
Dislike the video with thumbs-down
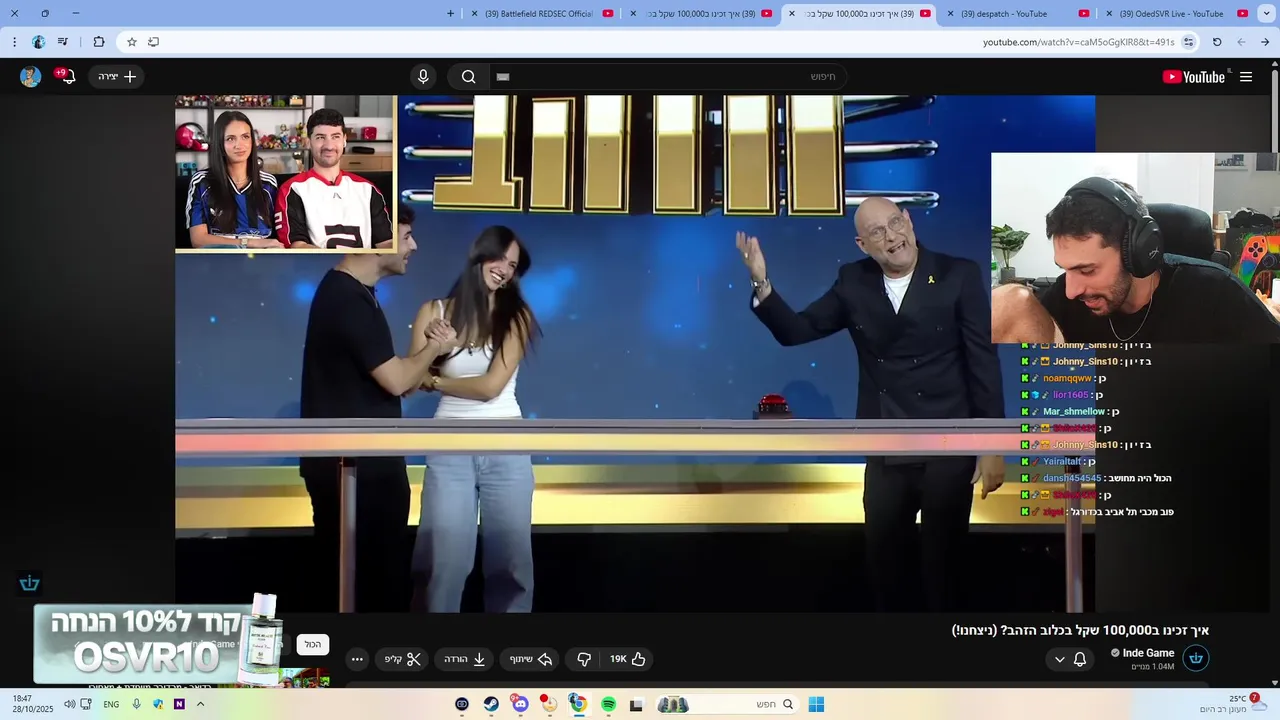[584, 659]
